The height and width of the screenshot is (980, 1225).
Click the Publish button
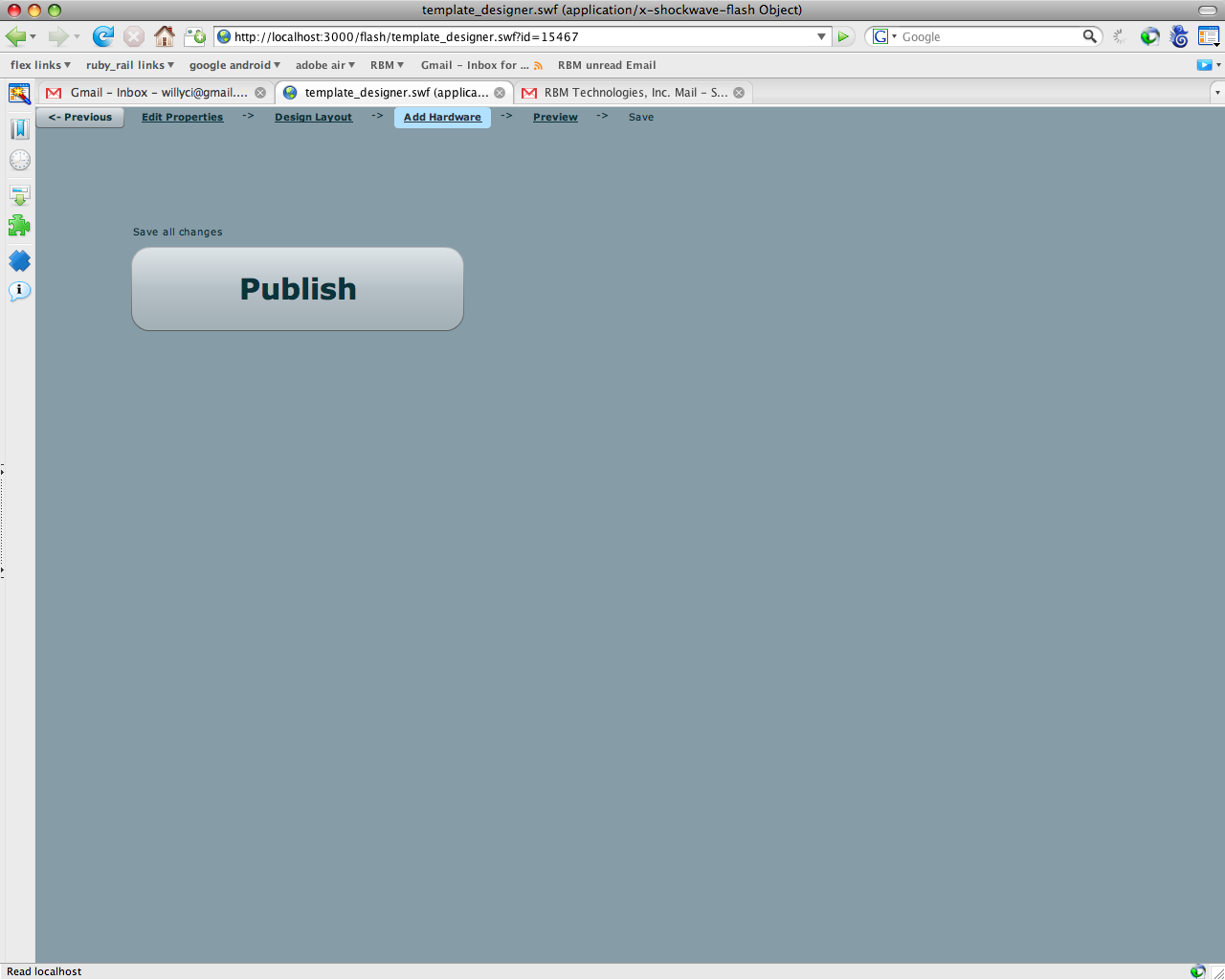click(x=298, y=288)
